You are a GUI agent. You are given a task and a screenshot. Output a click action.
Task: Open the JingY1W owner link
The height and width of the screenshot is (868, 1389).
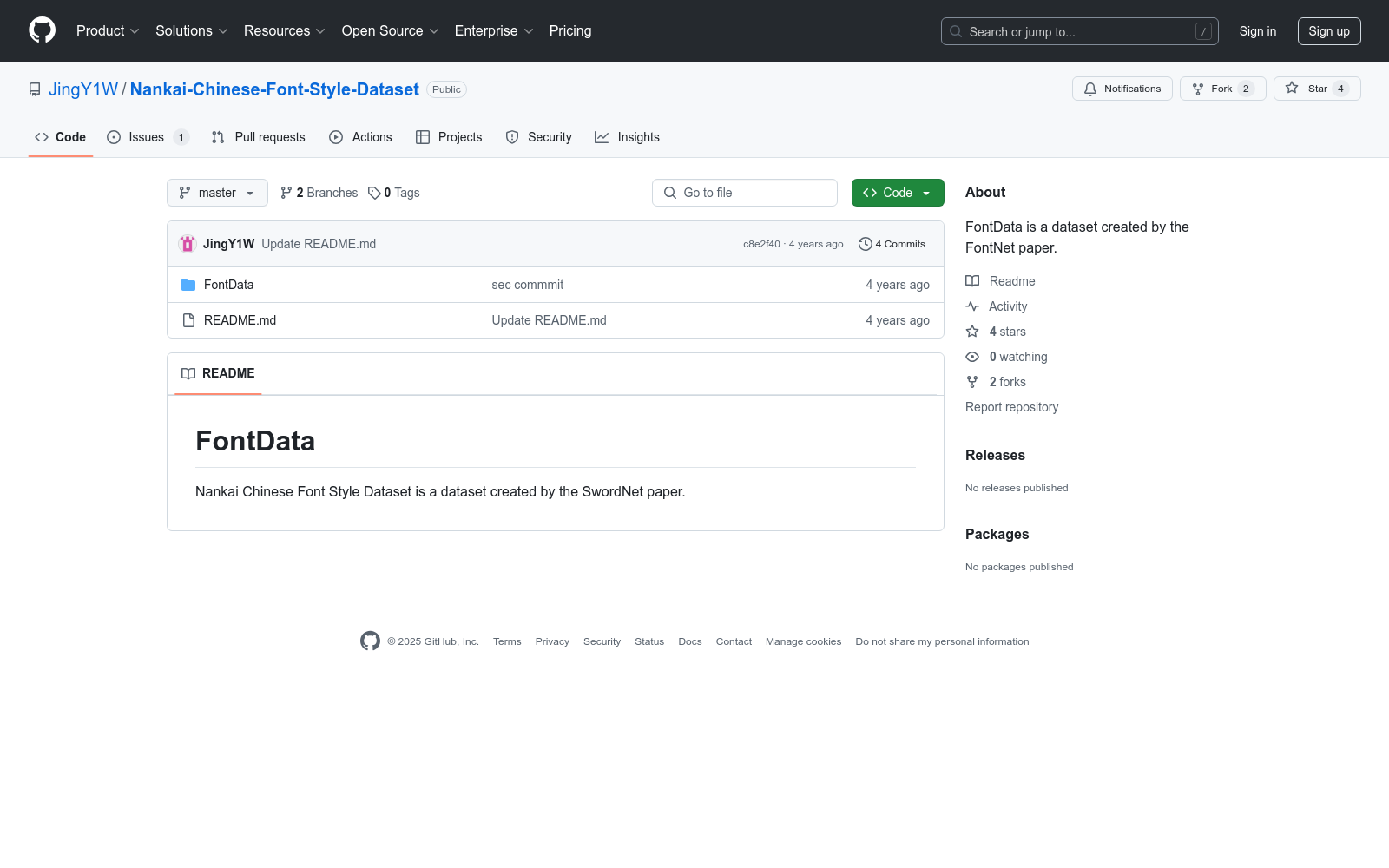[83, 89]
